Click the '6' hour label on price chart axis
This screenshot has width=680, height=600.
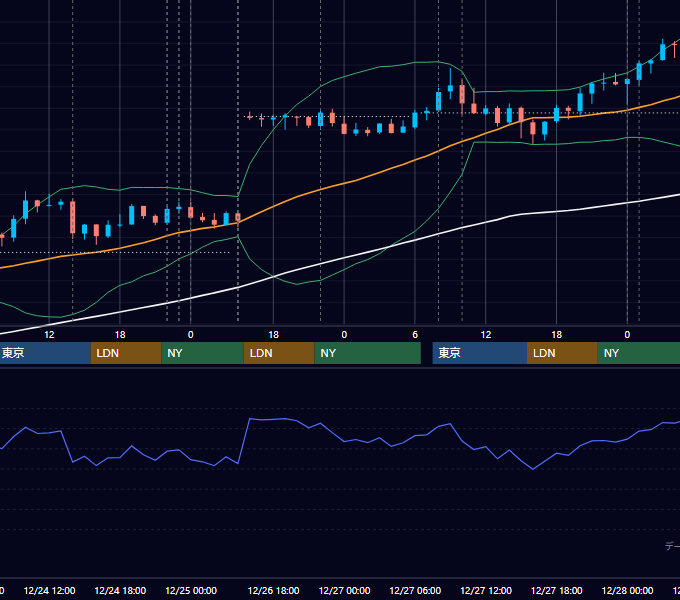click(415, 335)
